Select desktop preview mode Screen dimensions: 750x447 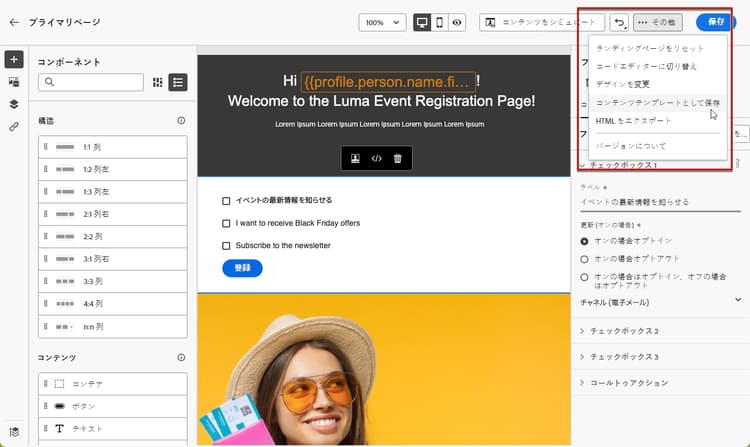[422, 22]
